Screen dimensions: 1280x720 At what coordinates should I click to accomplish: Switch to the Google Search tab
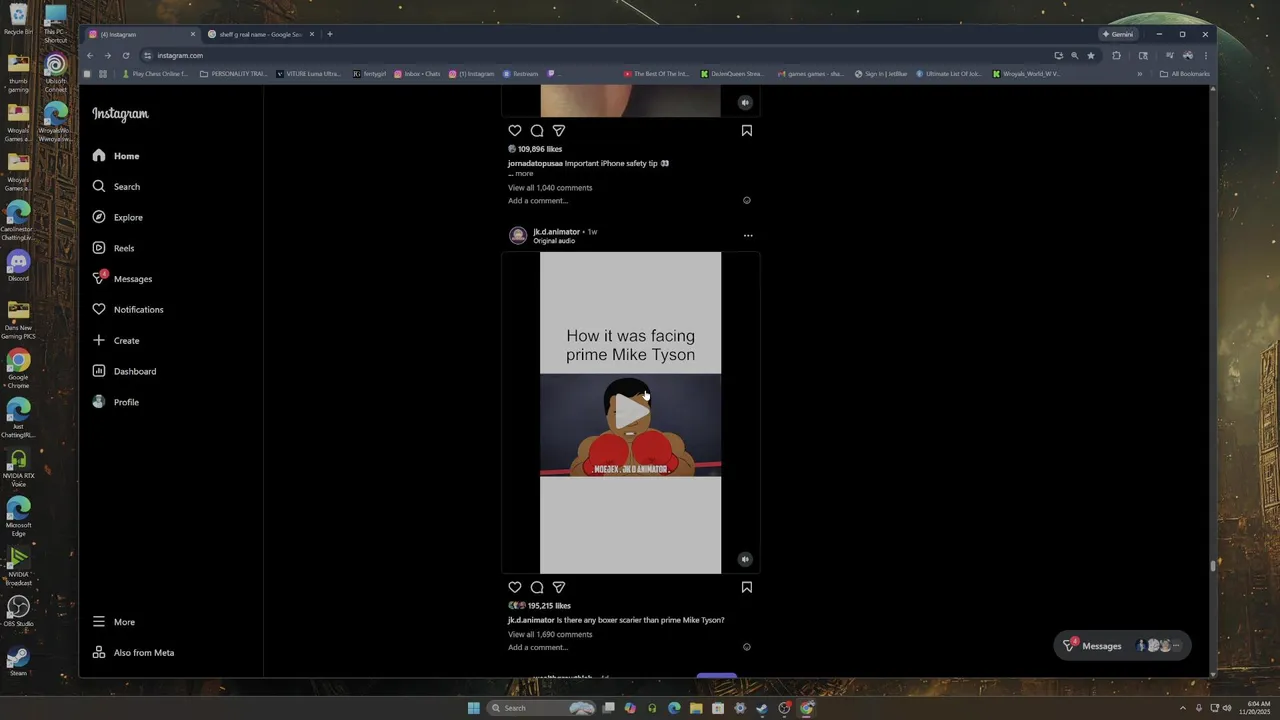tap(258, 34)
